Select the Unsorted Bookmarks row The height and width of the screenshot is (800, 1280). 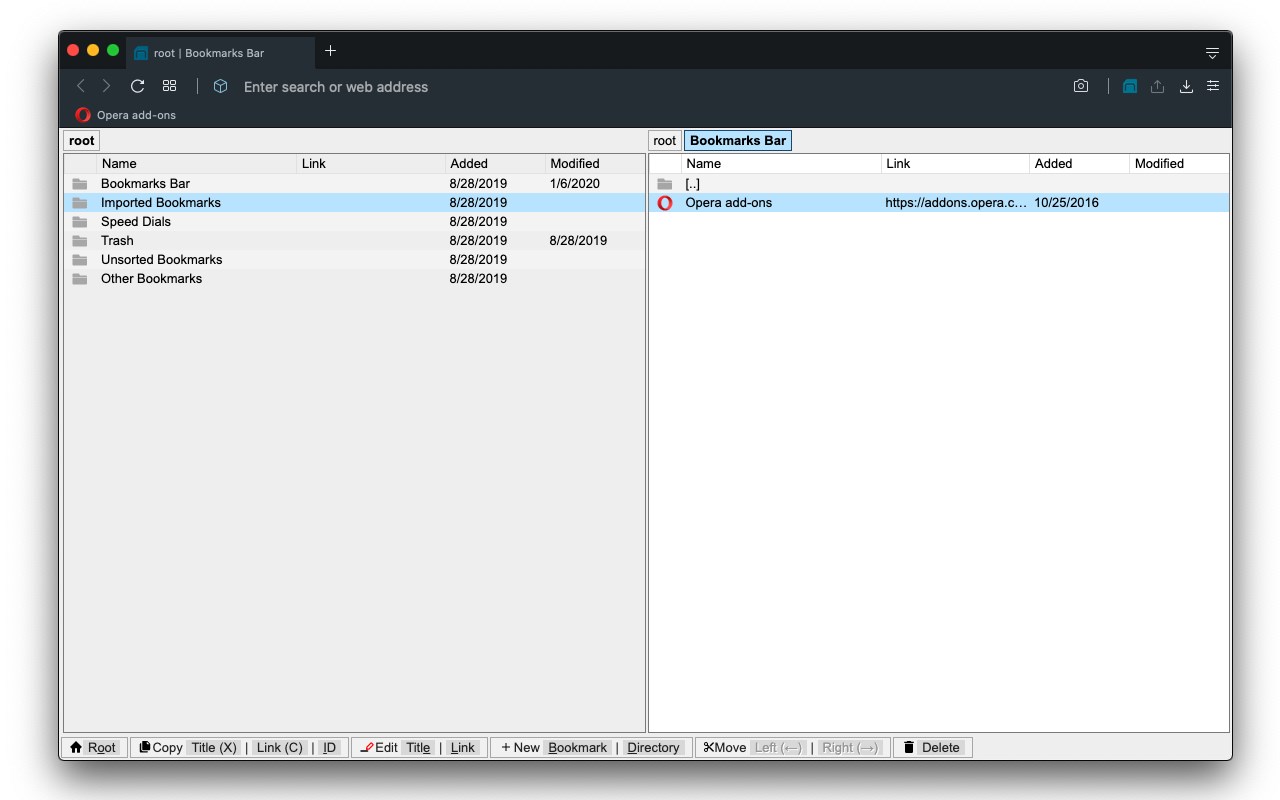click(354, 260)
